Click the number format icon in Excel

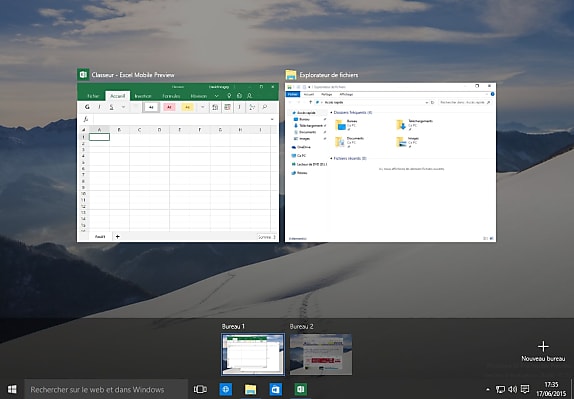tap(215, 107)
